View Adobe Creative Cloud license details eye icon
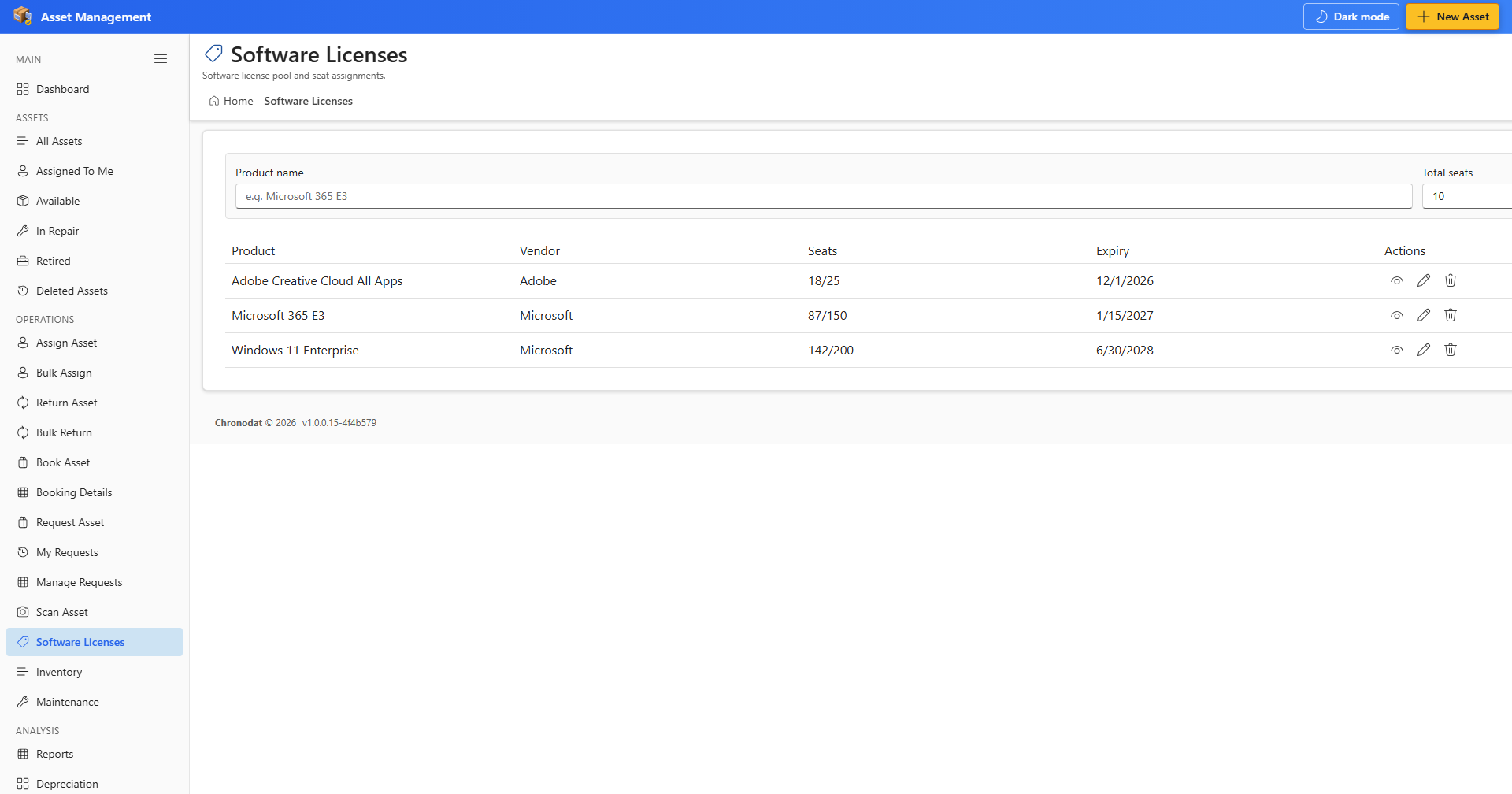1512x794 pixels. point(1397,280)
